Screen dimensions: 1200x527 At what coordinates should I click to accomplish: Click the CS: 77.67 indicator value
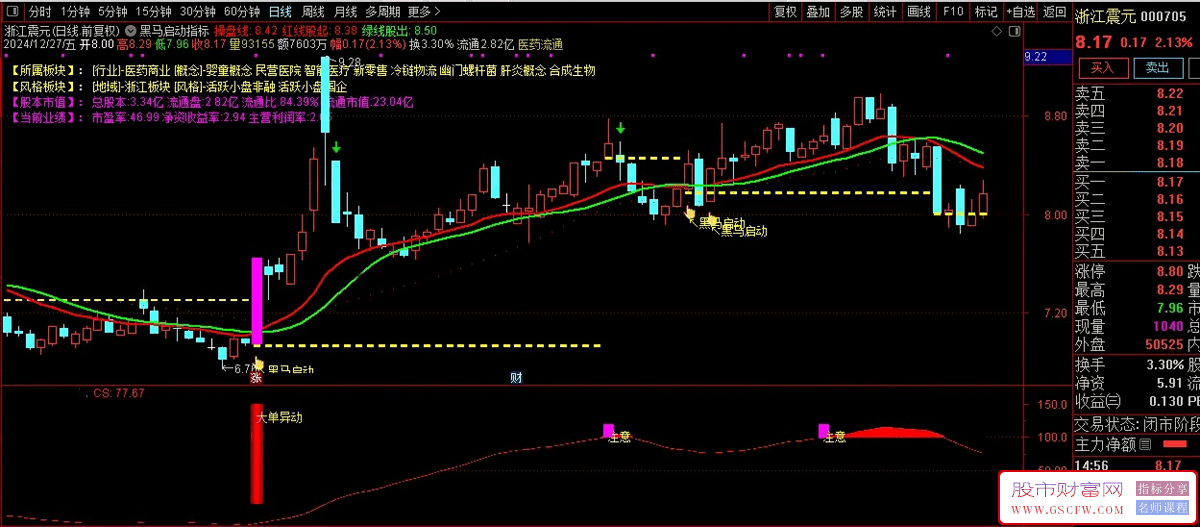[x=119, y=394]
